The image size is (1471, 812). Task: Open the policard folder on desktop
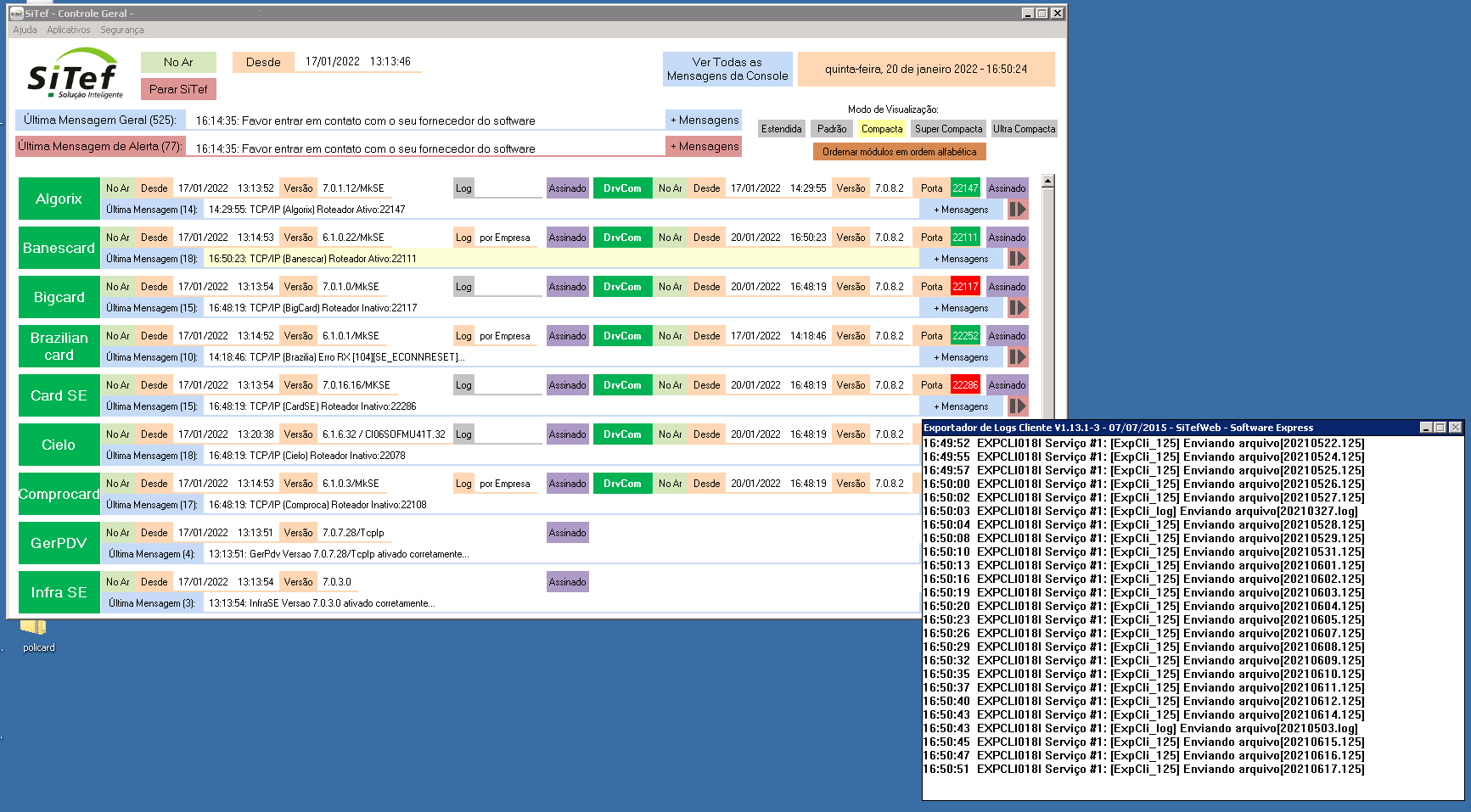35,635
